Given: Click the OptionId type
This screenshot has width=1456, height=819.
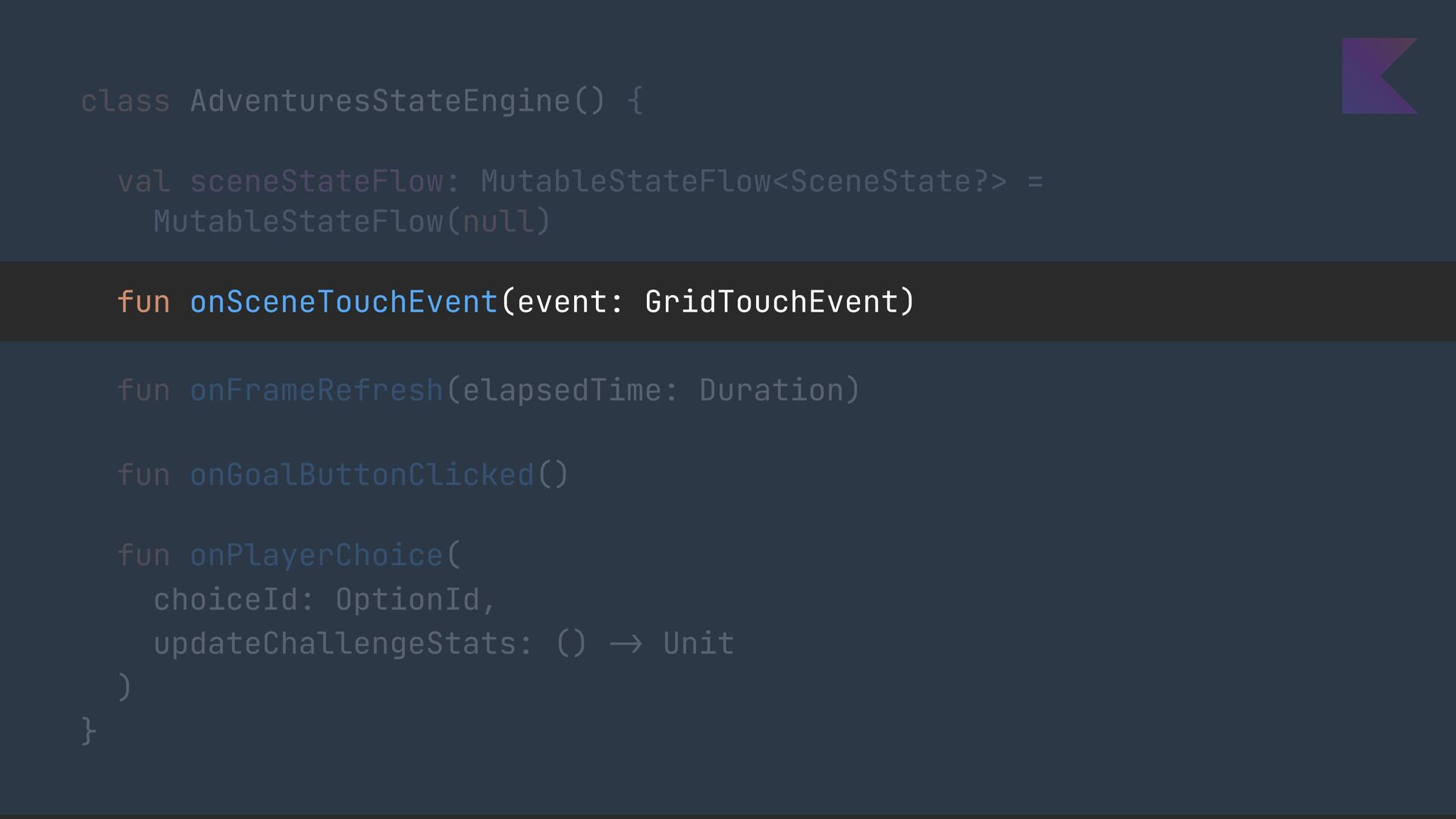Looking at the screenshot, I should [407, 600].
